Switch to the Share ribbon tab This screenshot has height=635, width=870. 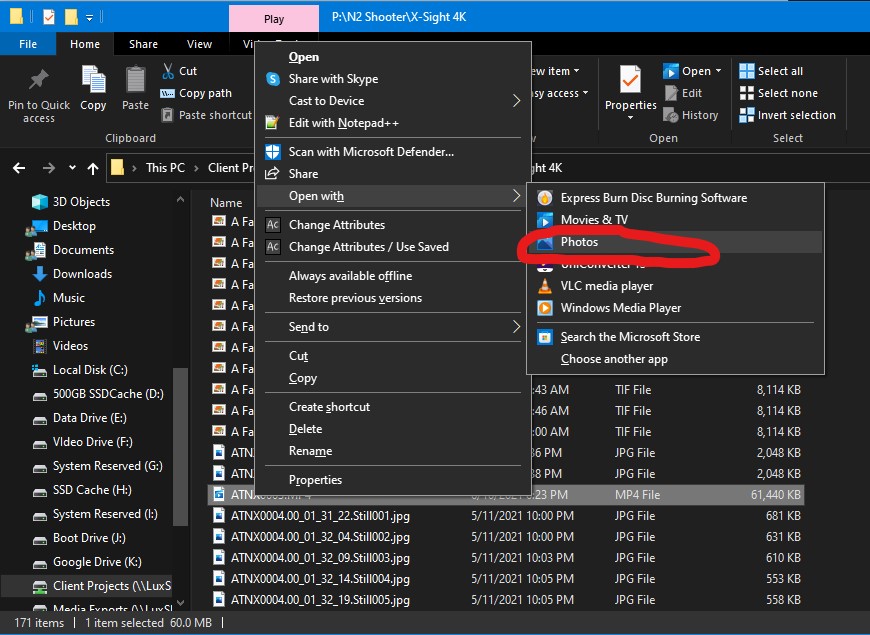pos(143,44)
